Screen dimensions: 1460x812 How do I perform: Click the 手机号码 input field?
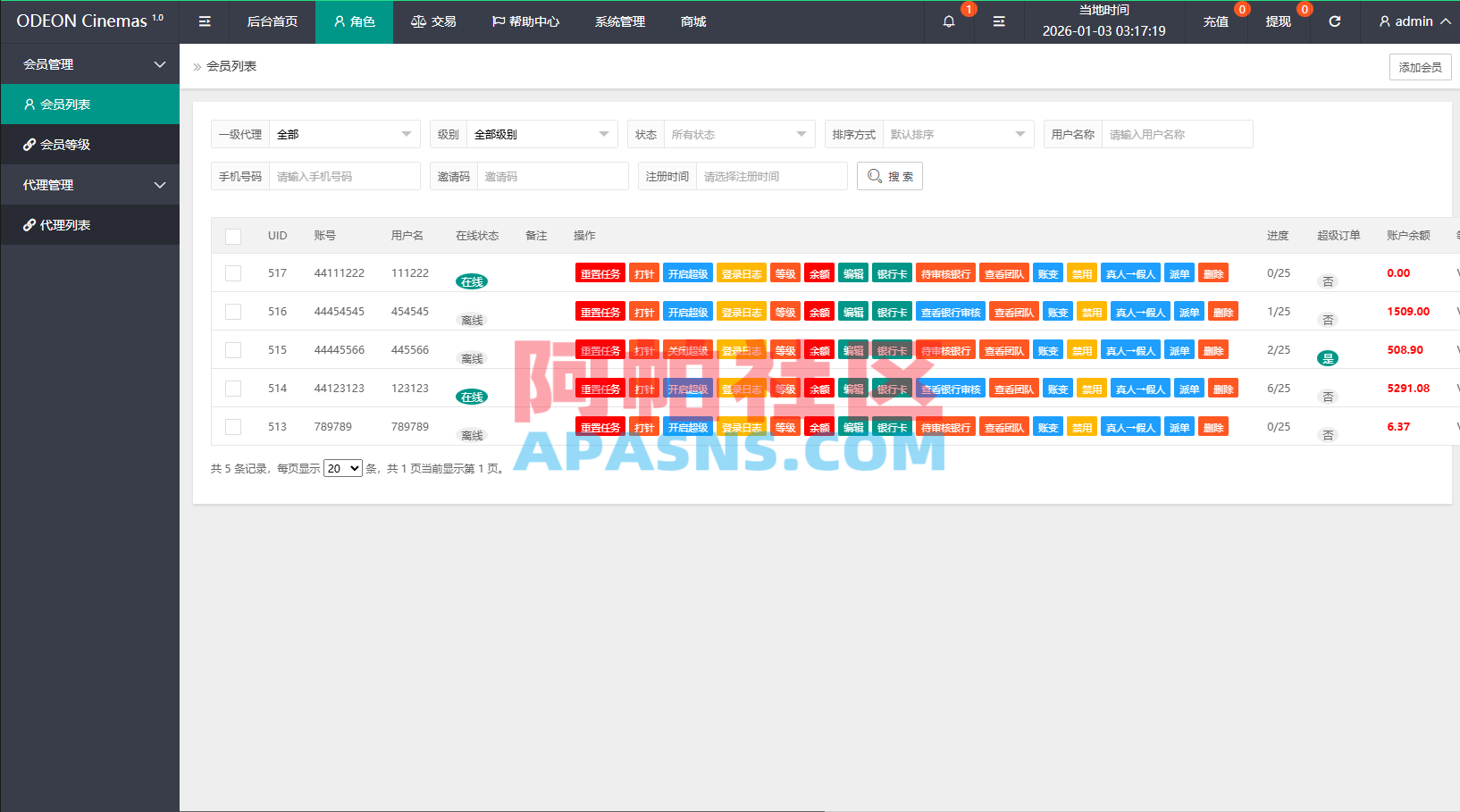[x=345, y=176]
